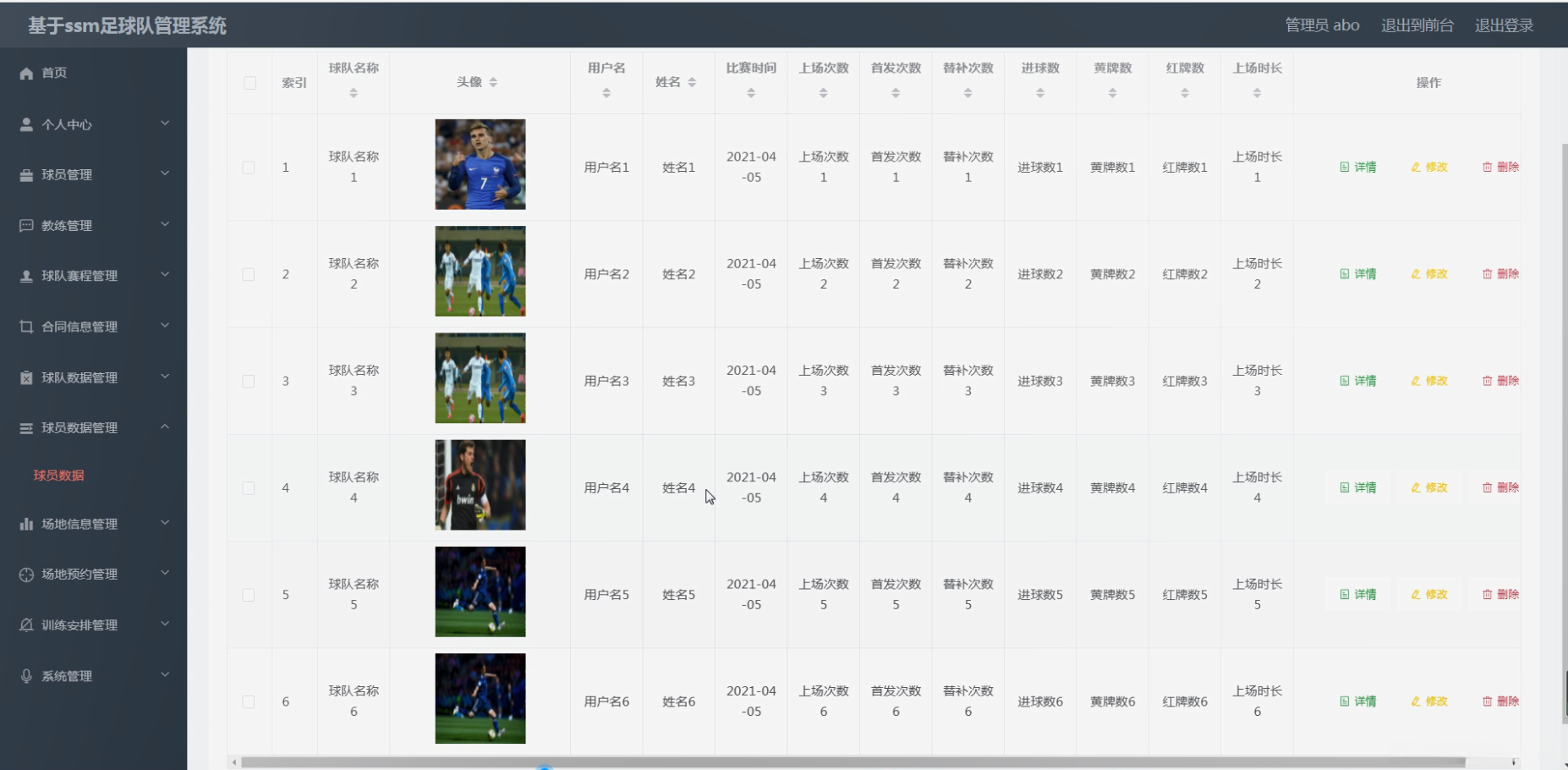Click the bar chart icon for 场地信息管理
Screen dimensions: 1568x770
pyautogui.click(x=26, y=525)
